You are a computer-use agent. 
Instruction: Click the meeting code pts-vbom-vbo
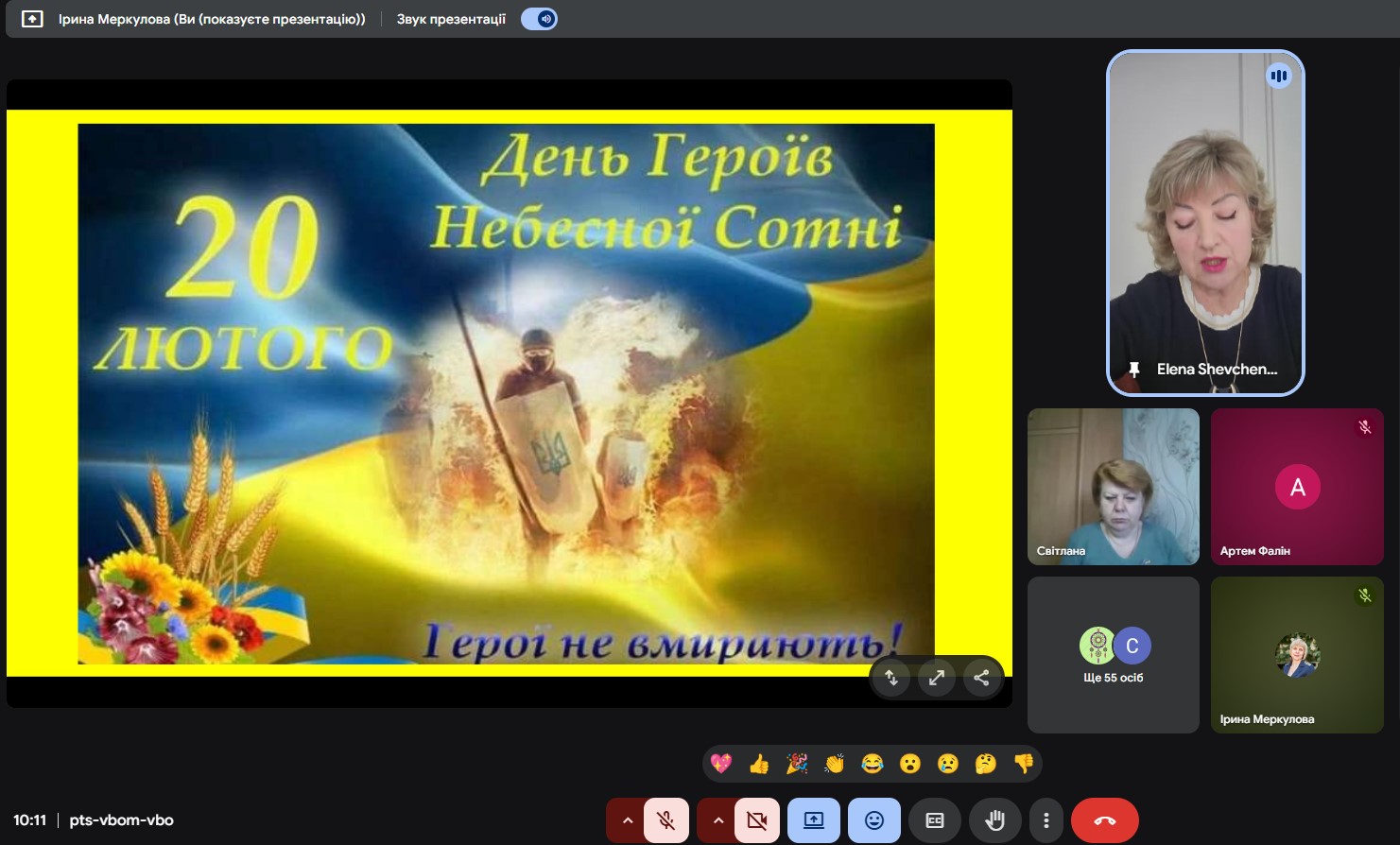coord(120,819)
